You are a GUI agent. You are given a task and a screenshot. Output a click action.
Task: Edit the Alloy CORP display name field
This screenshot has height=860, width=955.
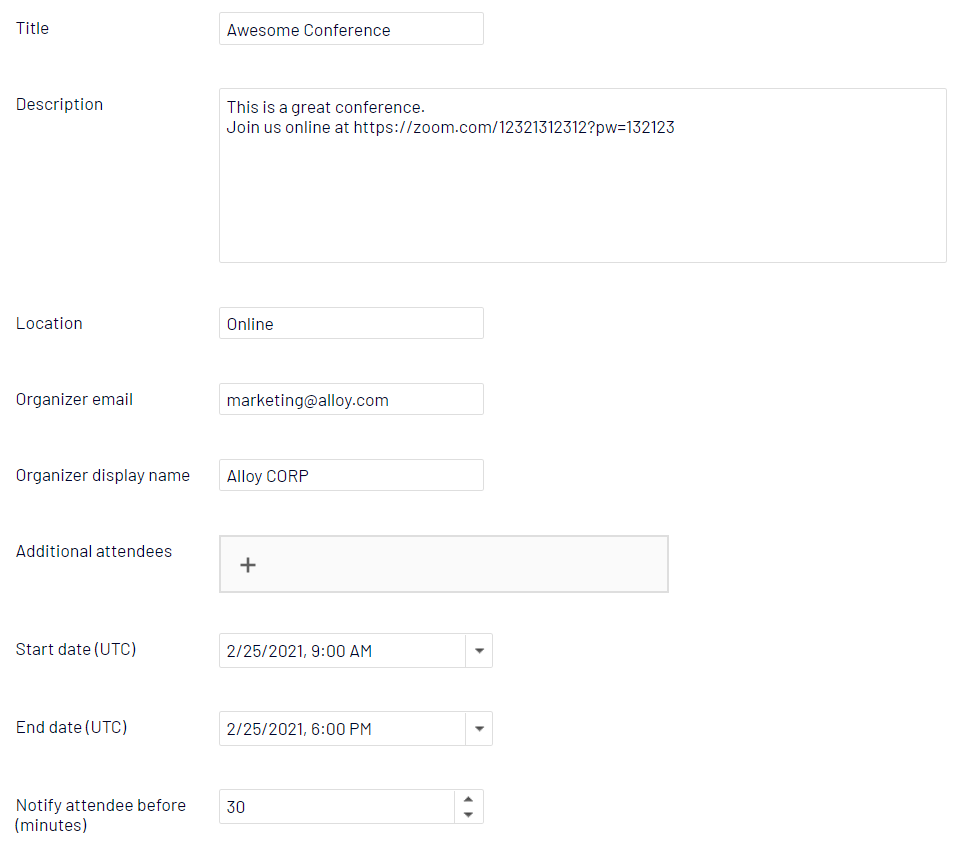pos(351,476)
